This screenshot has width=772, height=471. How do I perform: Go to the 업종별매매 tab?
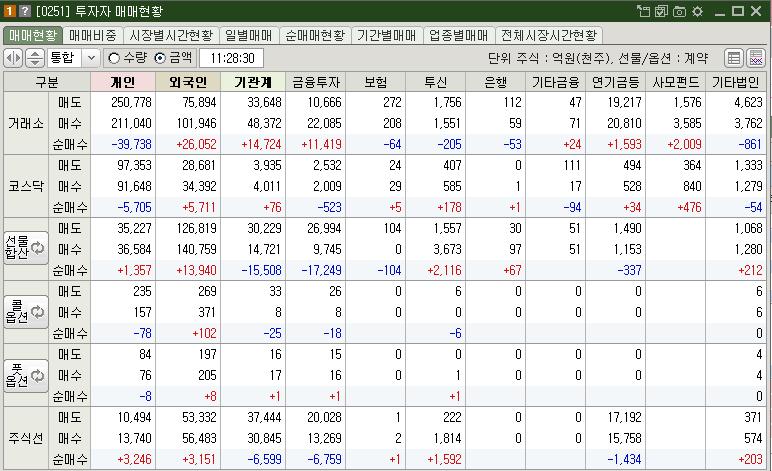coord(458,35)
